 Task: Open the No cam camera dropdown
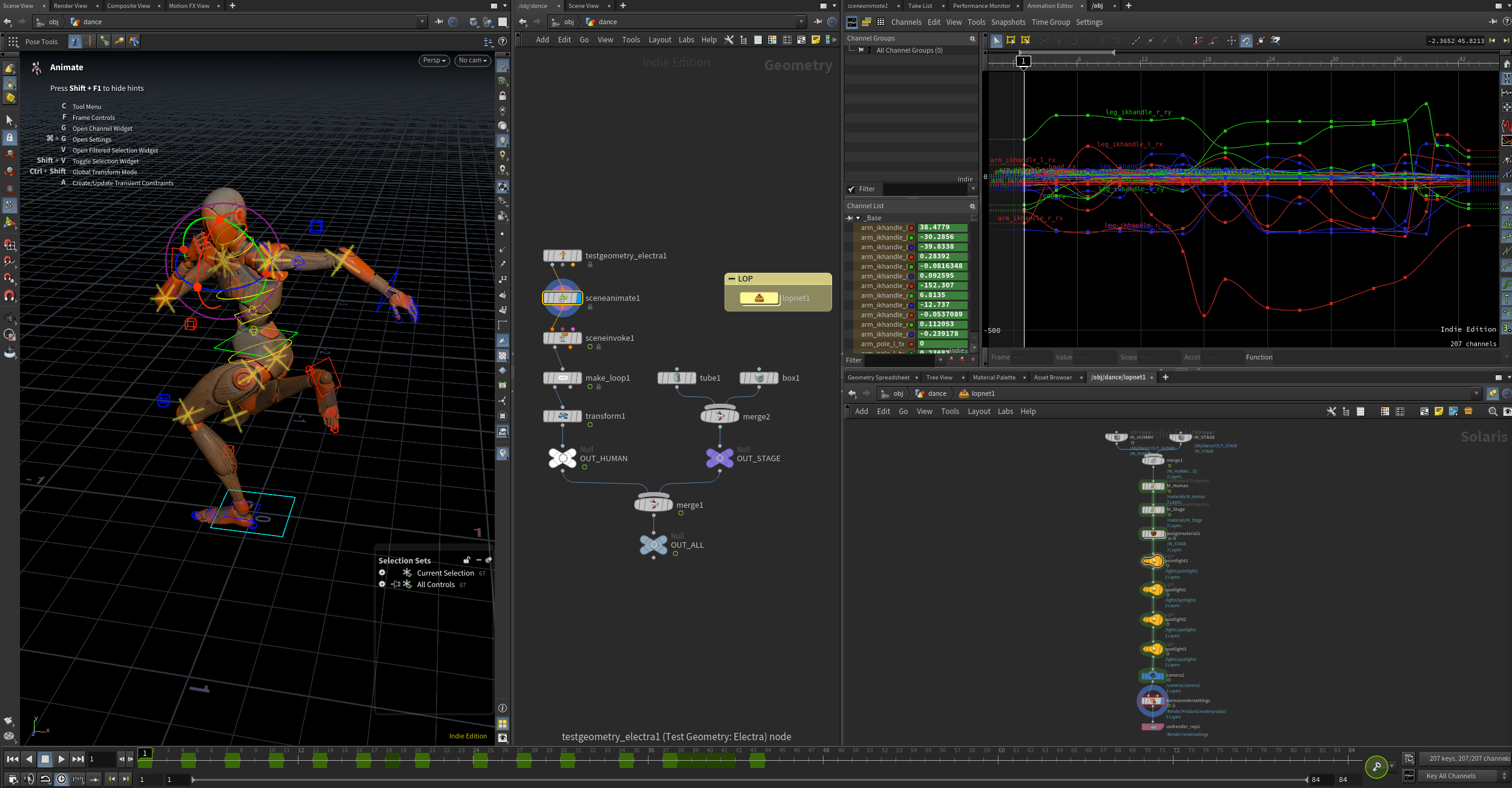tap(472, 61)
